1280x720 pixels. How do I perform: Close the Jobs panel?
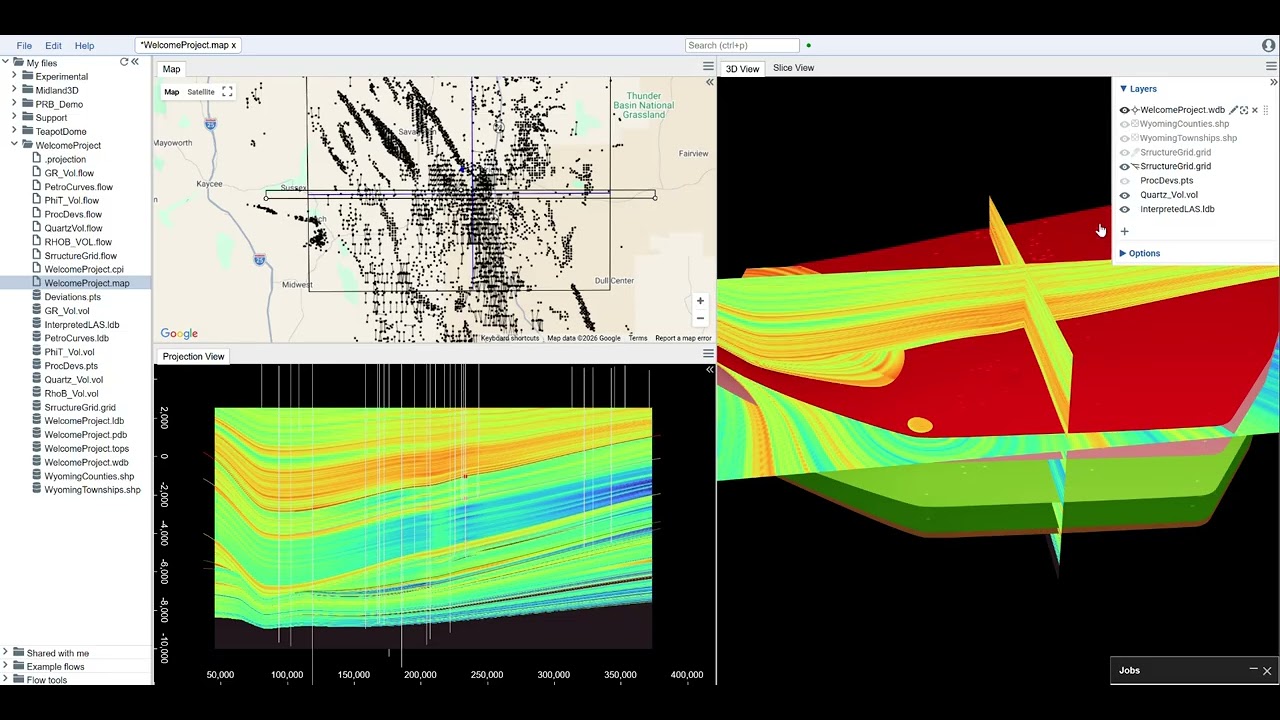1267,670
